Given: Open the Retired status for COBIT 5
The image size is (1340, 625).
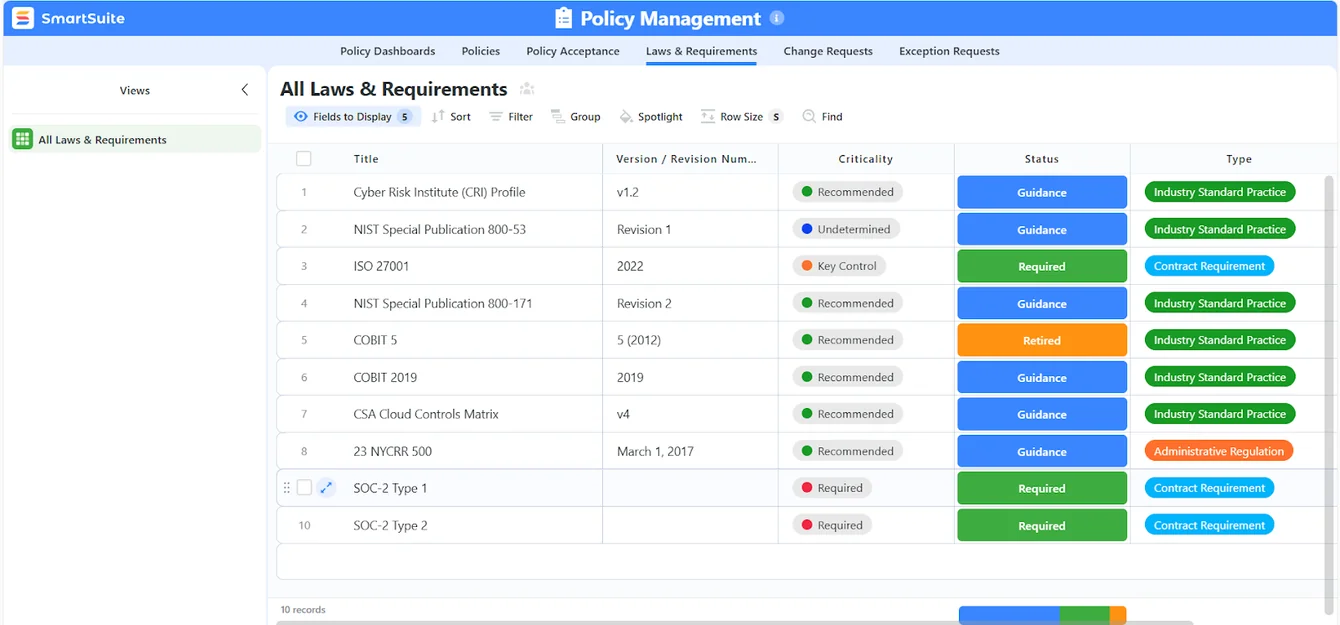Looking at the screenshot, I should click(x=1042, y=341).
